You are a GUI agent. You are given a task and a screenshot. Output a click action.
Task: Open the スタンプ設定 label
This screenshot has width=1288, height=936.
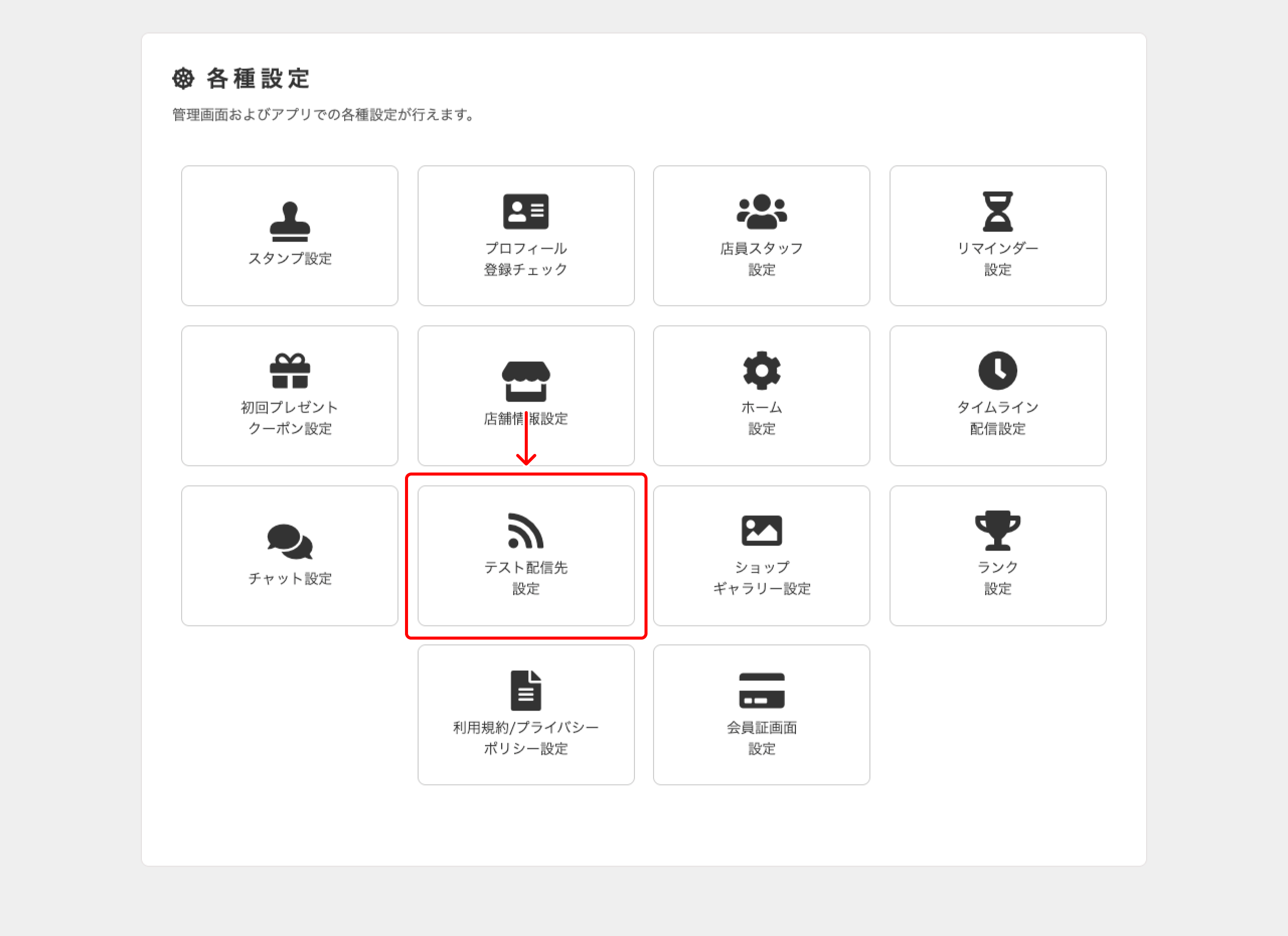[x=290, y=259]
